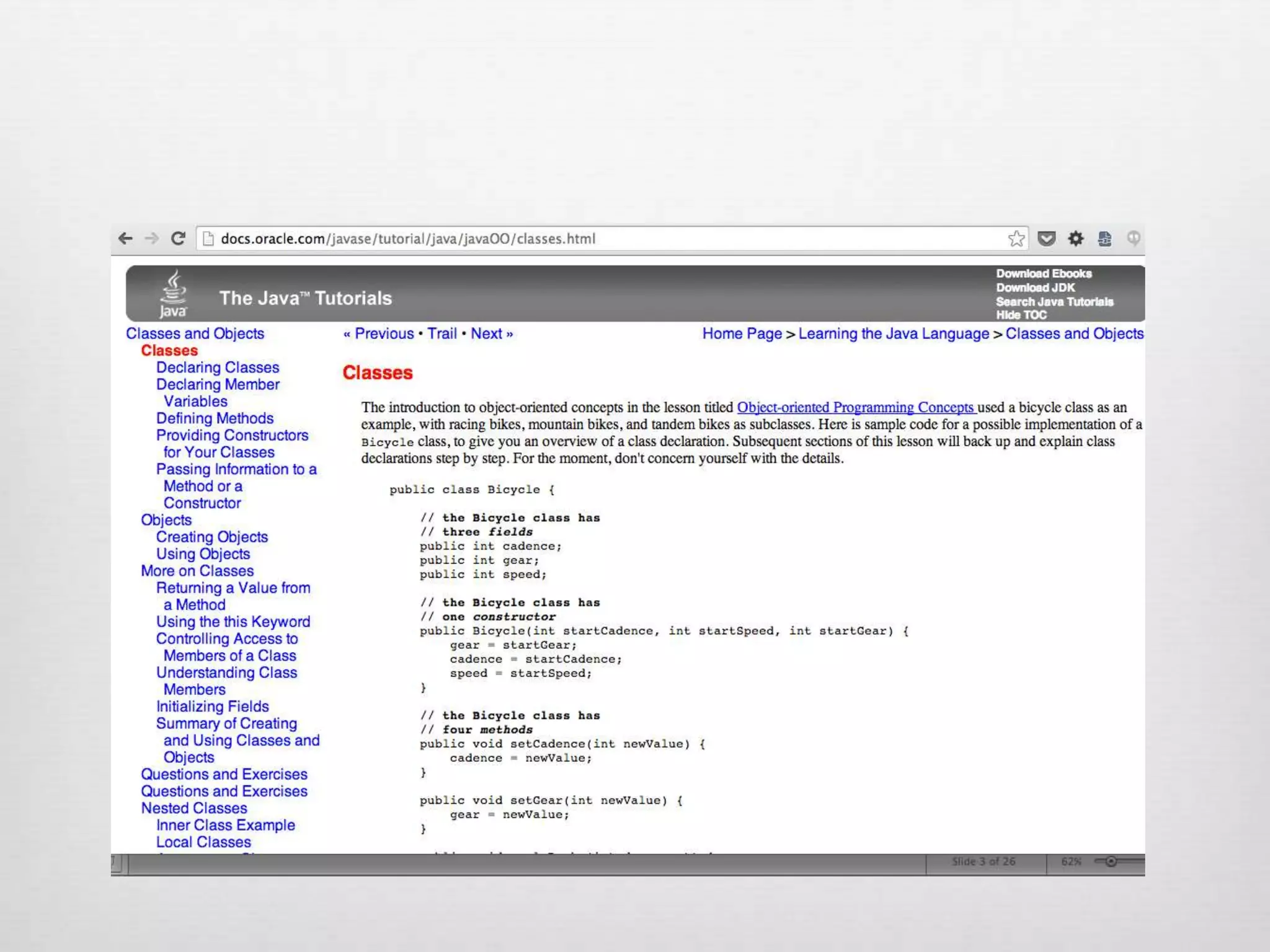Click the page icon in address bar
The width and height of the screenshot is (1270, 952).
pos(209,239)
